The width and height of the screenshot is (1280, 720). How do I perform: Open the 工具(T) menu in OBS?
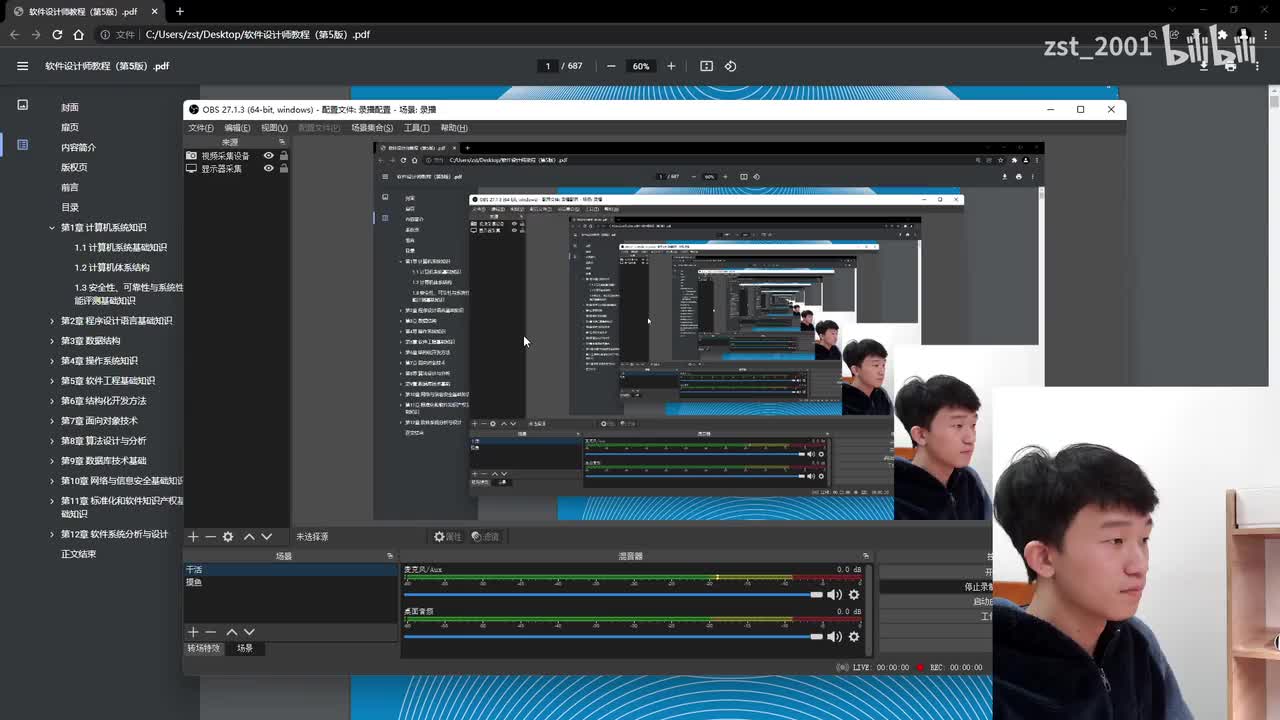pyautogui.click(x=416, y=128)
